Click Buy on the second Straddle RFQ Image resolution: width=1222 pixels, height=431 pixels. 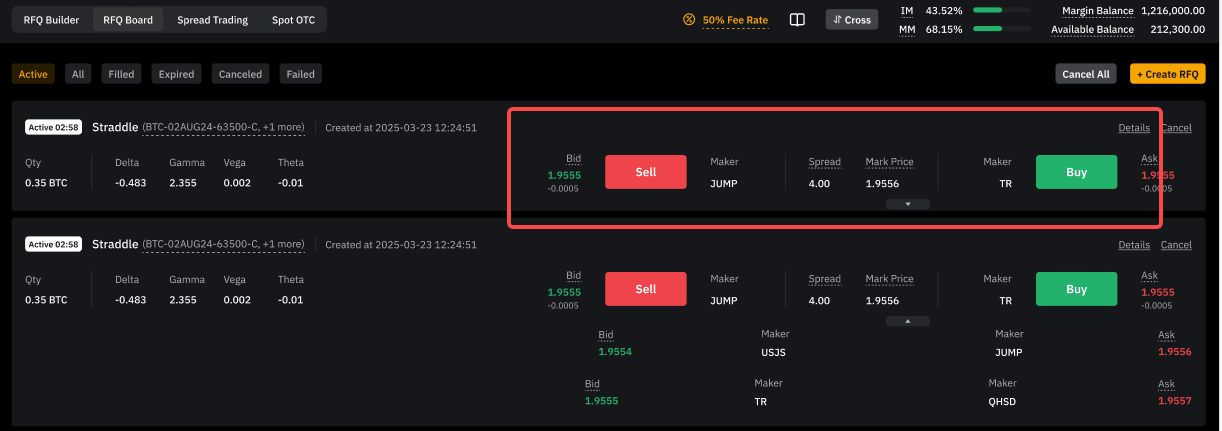(1076, 289)
